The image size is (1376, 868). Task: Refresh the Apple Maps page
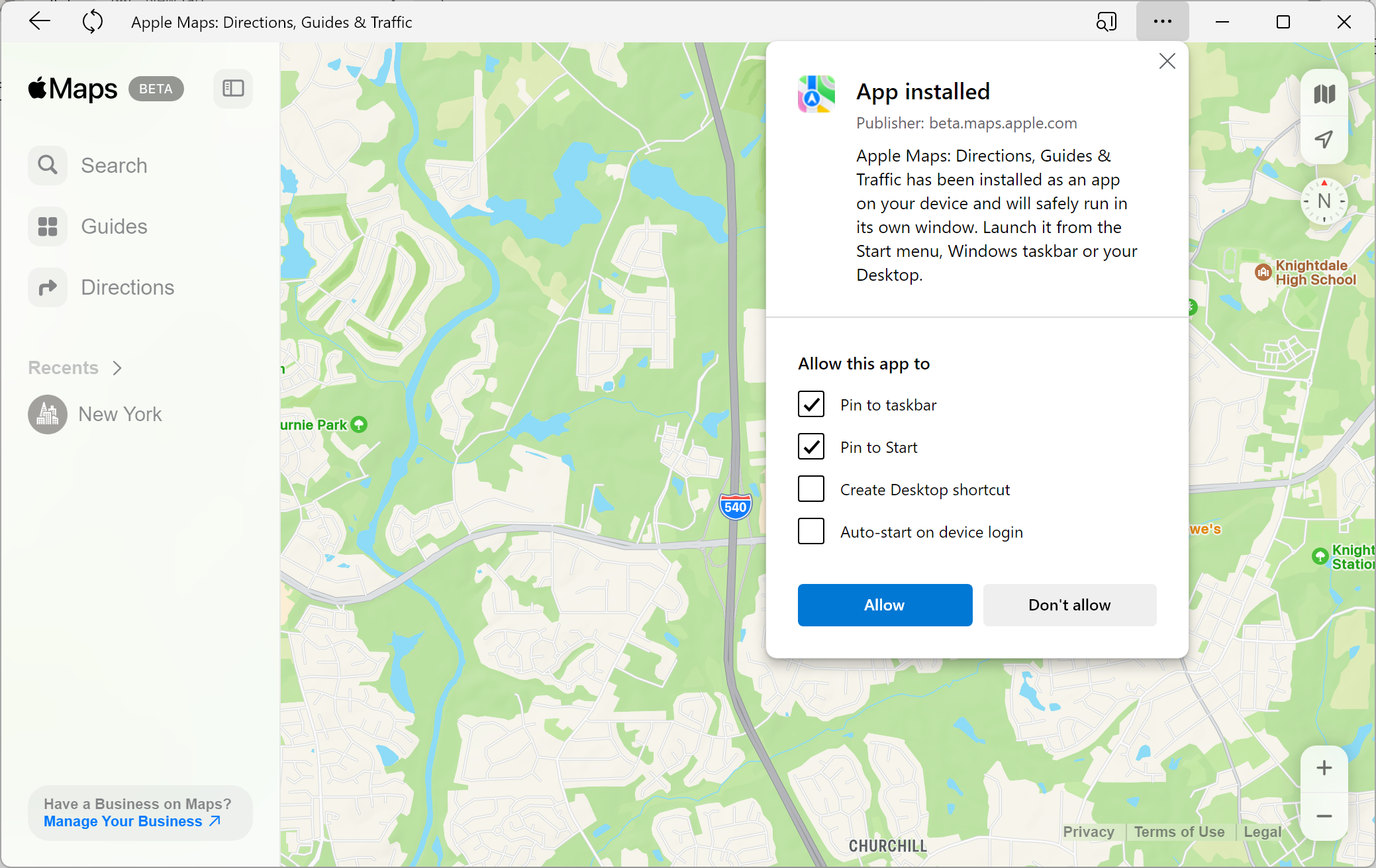coord(93,21)
